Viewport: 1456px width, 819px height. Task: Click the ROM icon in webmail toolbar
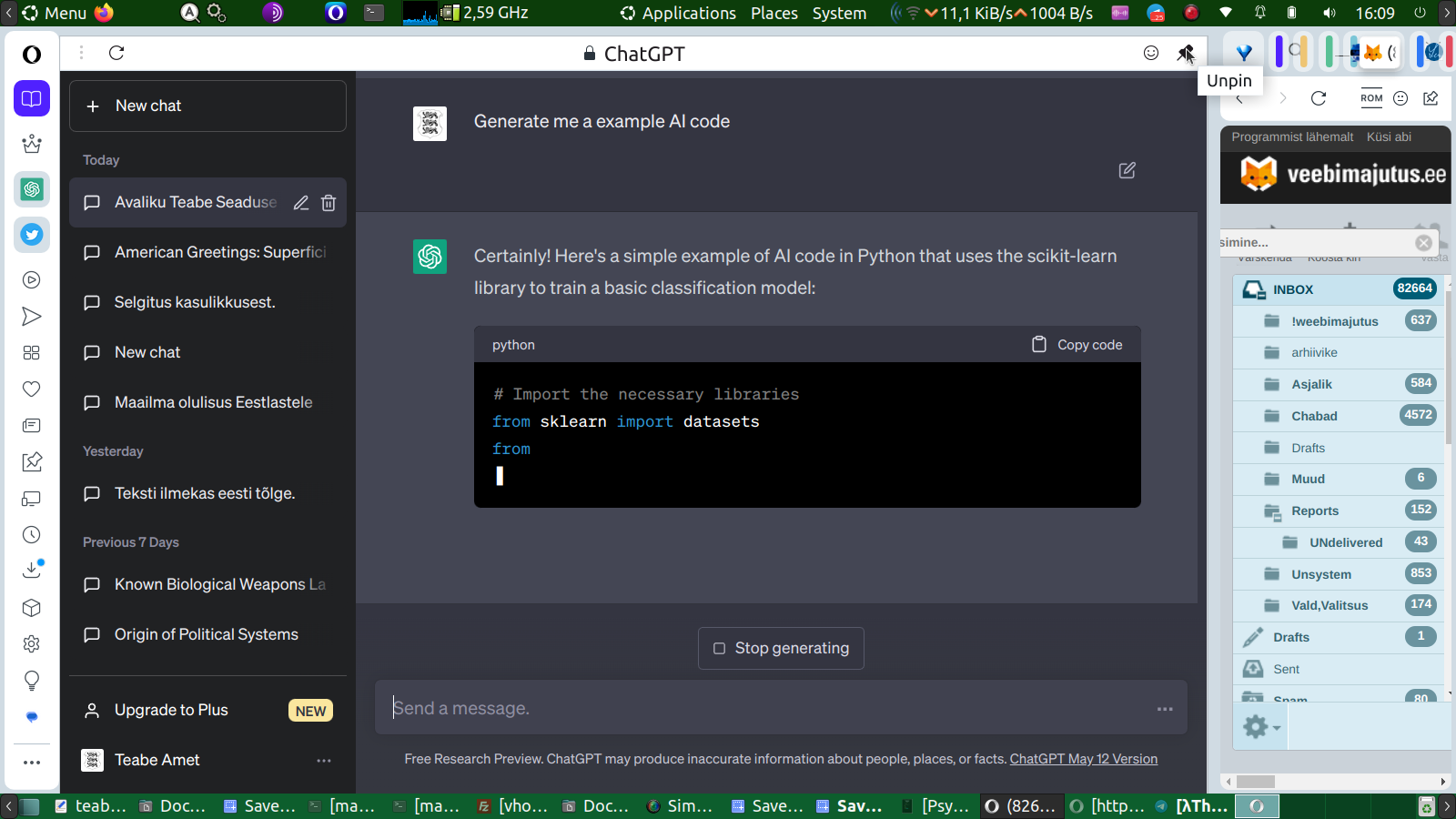click(x=1371, y=98)
